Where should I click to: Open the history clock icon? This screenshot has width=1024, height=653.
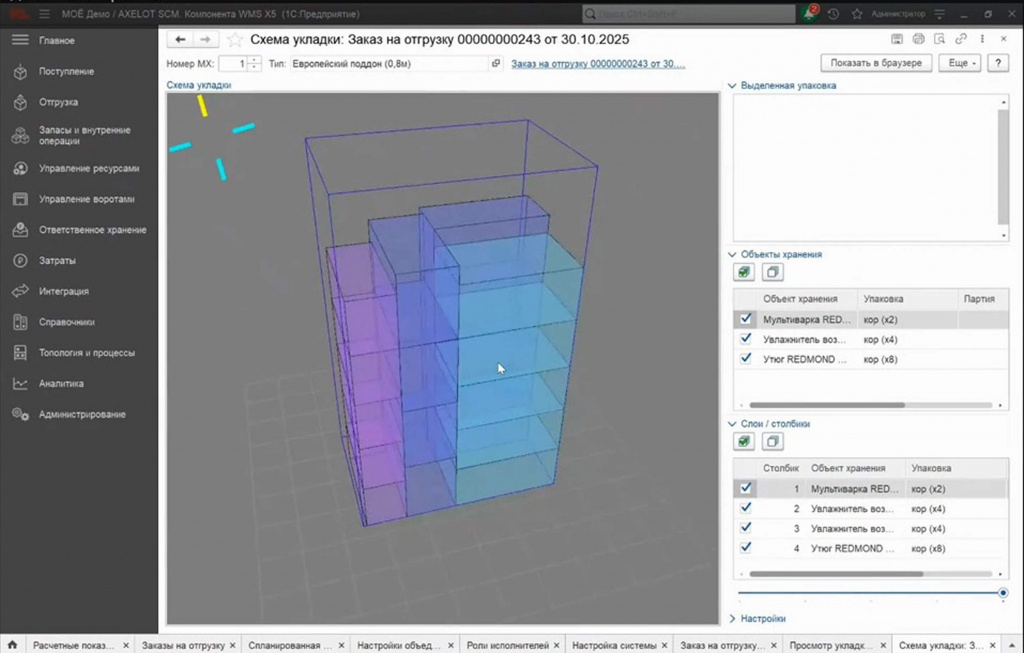pyautogui.click(x=833, y=14)
